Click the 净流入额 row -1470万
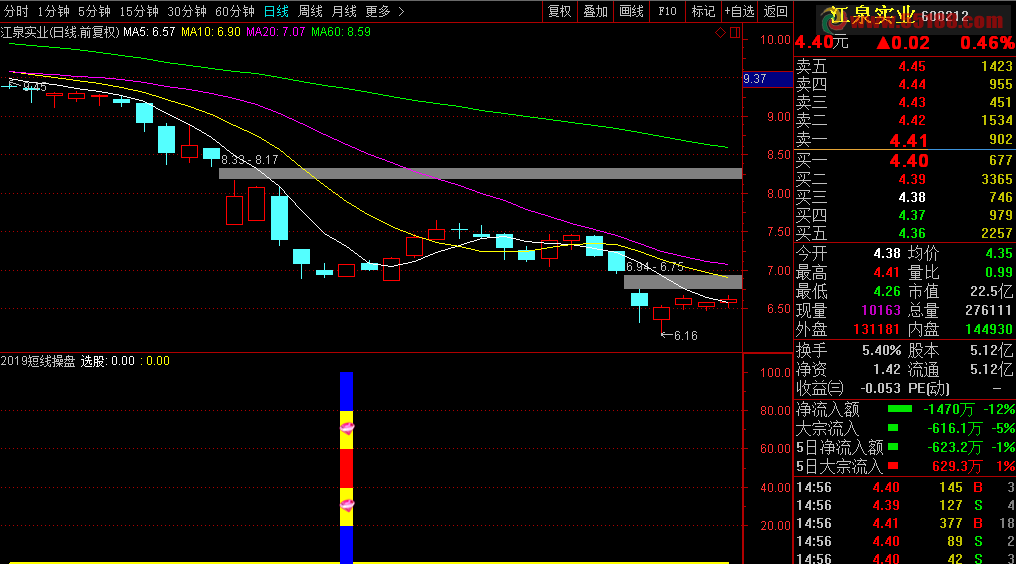This screenshot has height=564, width=1016. pos(905,409)
